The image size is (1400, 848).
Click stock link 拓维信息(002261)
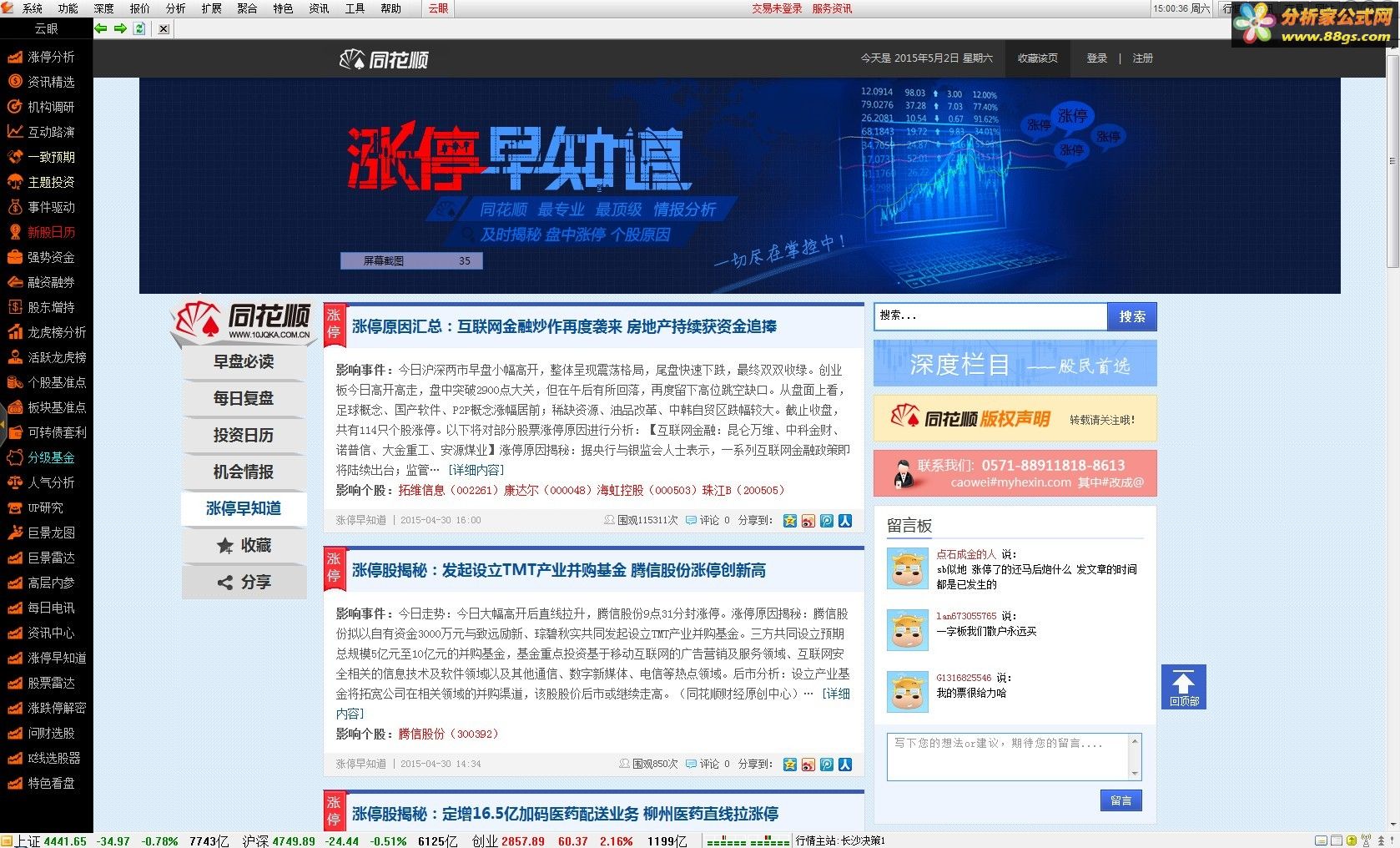[448, 490]
